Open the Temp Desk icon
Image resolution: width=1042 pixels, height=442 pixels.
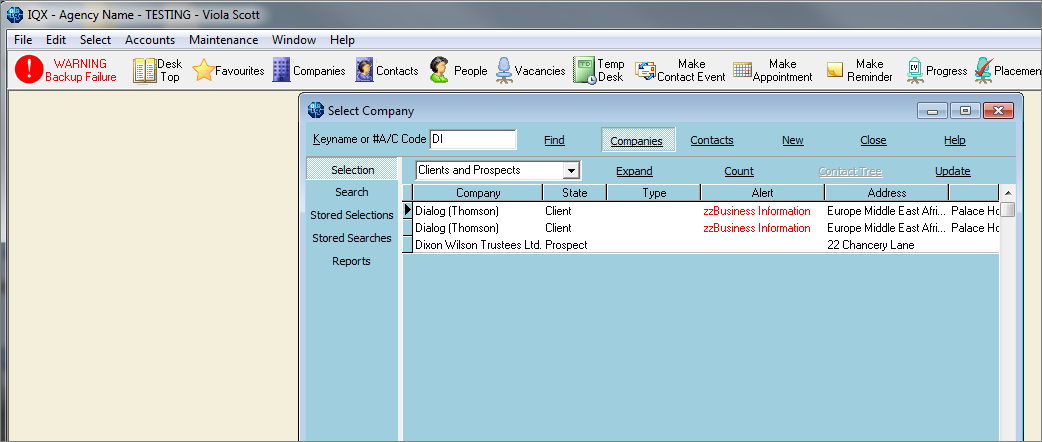click(x=585, y=70)
